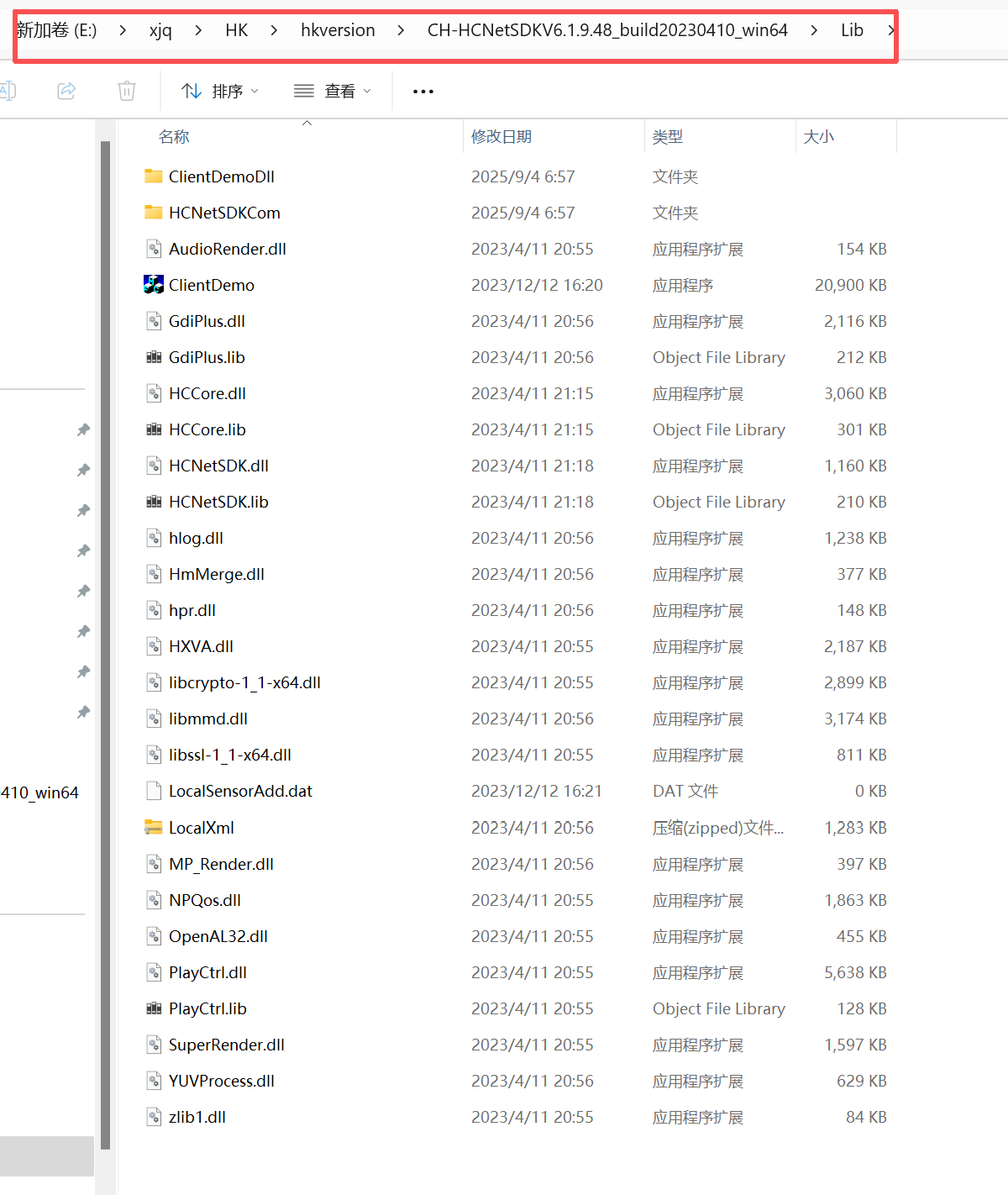This screenshot has width=1008, height=1195.
Task: Select 410_win64 item in navigation pane
Action: tap(39, 792)
